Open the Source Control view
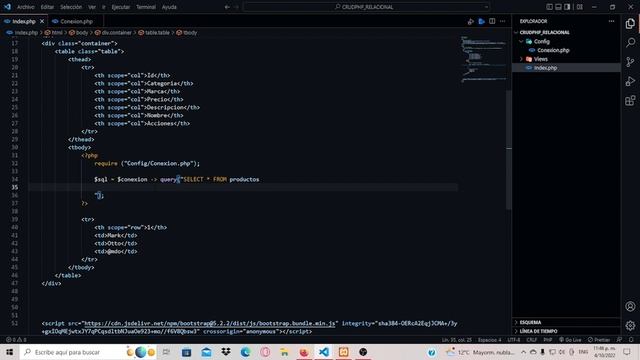This screenshot has height=360, width=640. click(x=630, y=62)
